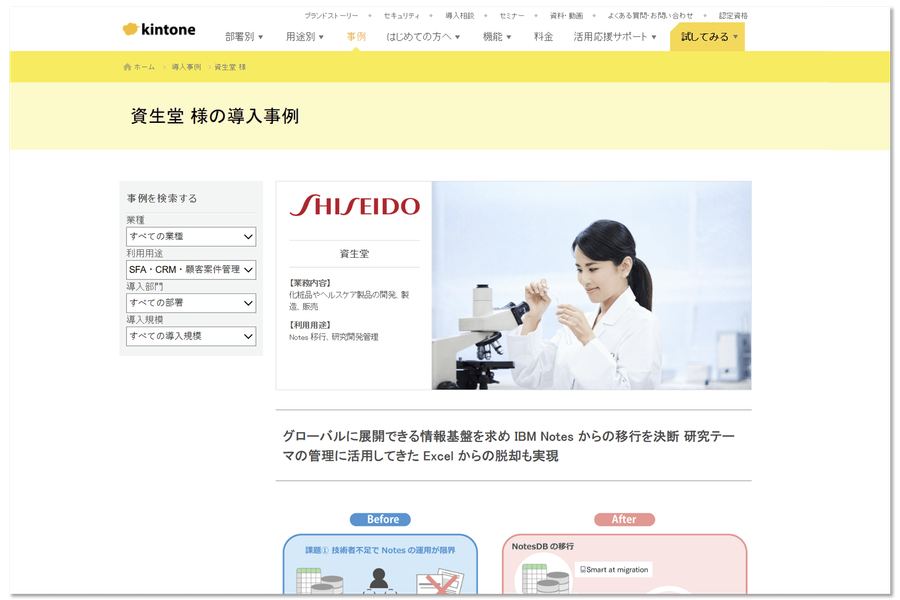
Task: Click the kintone logo
Action: click(159, 29)
